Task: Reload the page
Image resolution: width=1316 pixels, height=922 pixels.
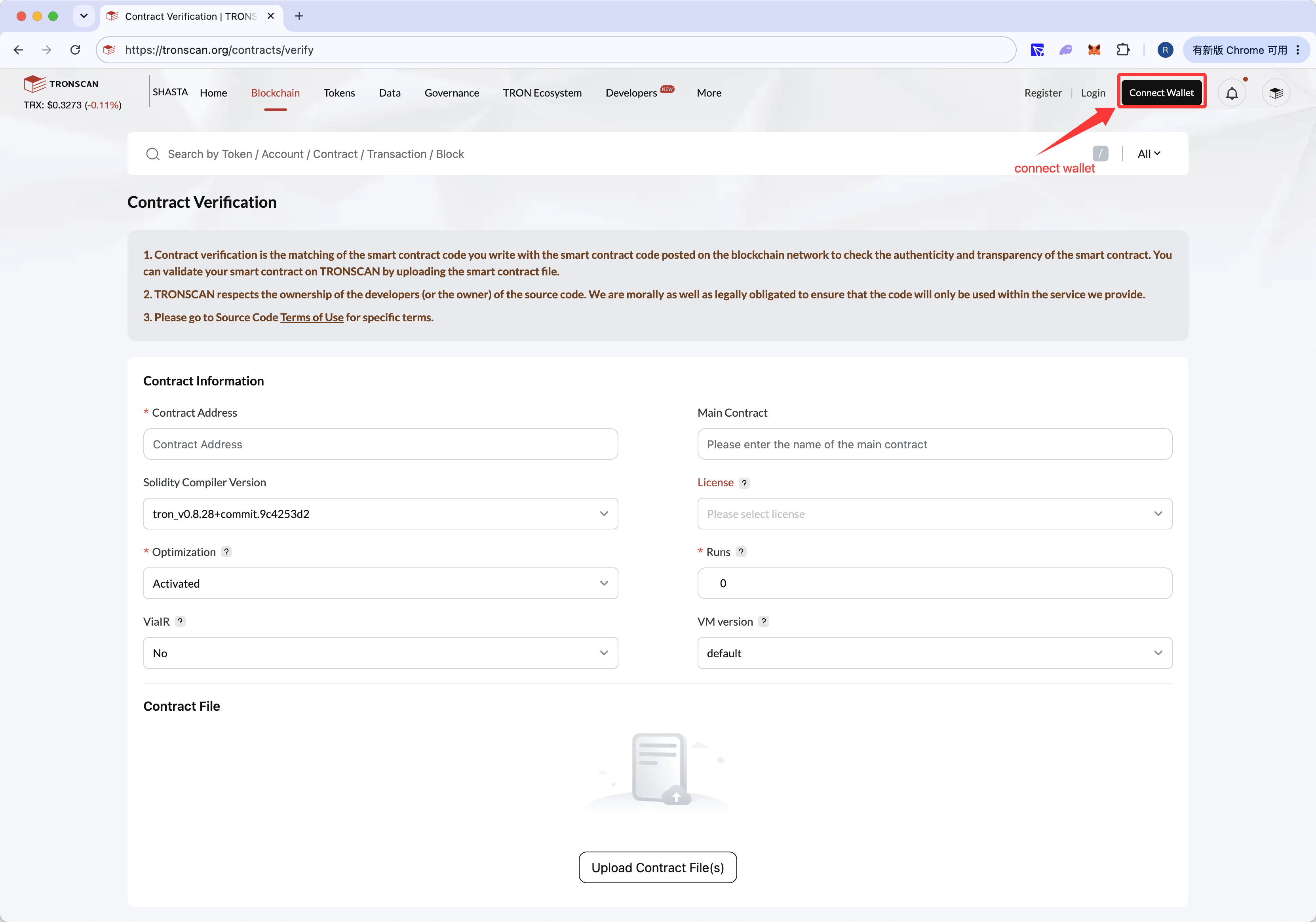Action: click(x=75, y=50)
